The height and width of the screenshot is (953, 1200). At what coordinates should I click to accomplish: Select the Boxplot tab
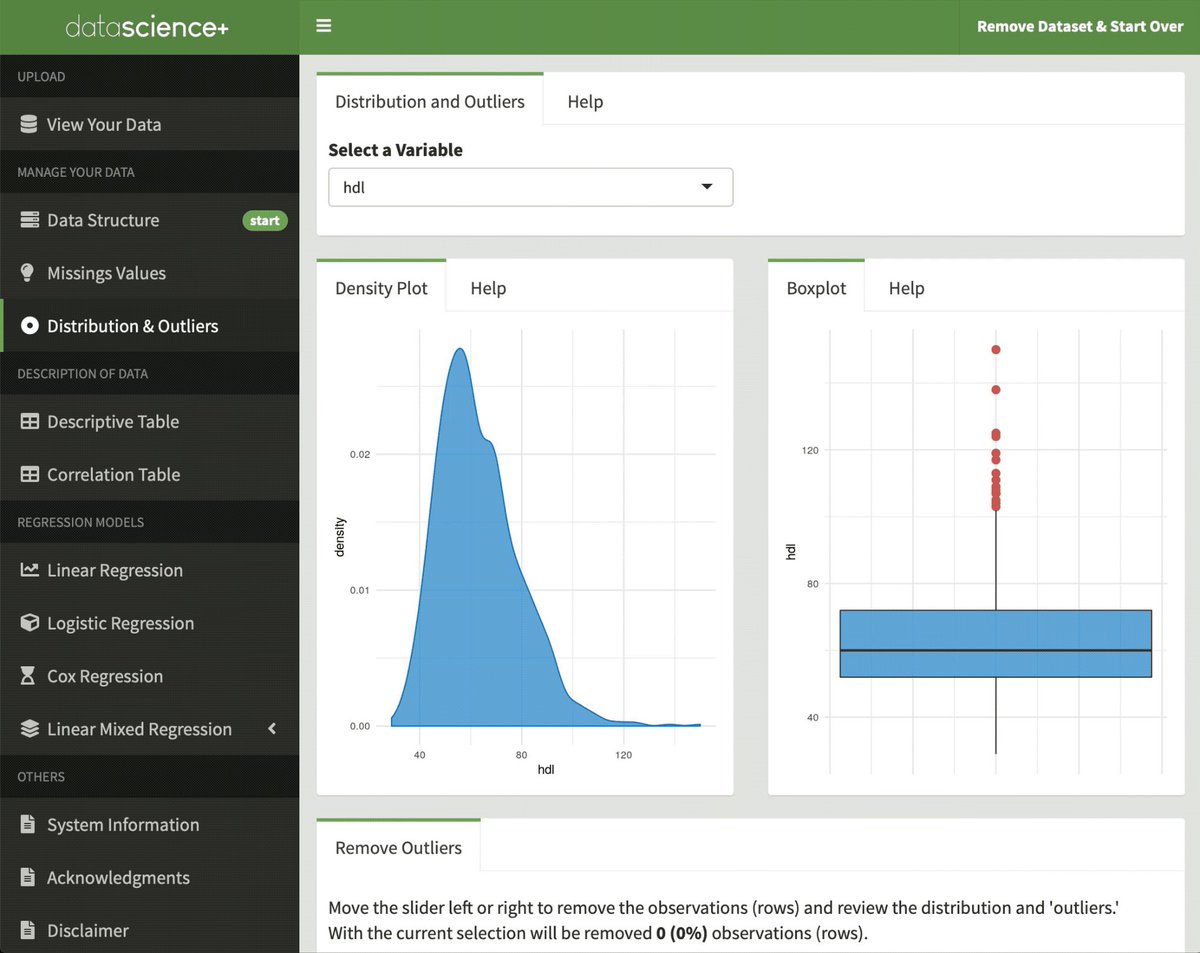(816, 288)
